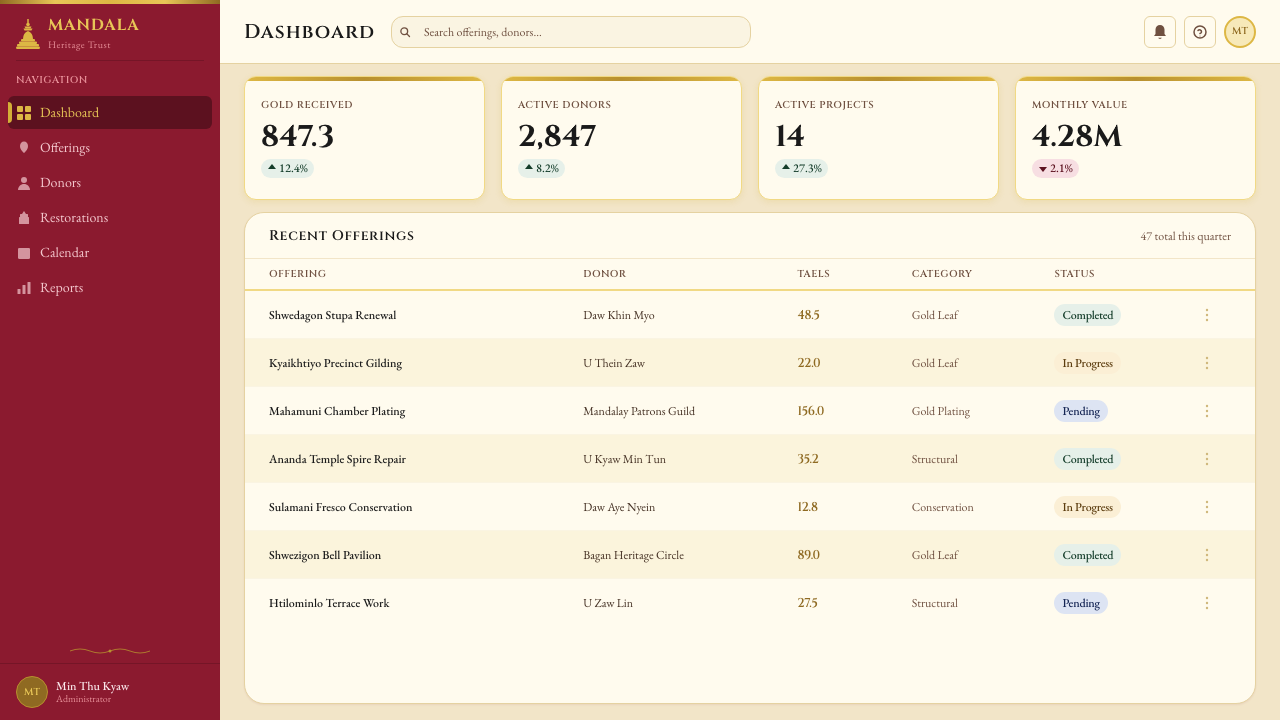Select the Dashboard navigation item
Image resolution: width=1280 pixels, height=720 pixels.
(110, 113)
